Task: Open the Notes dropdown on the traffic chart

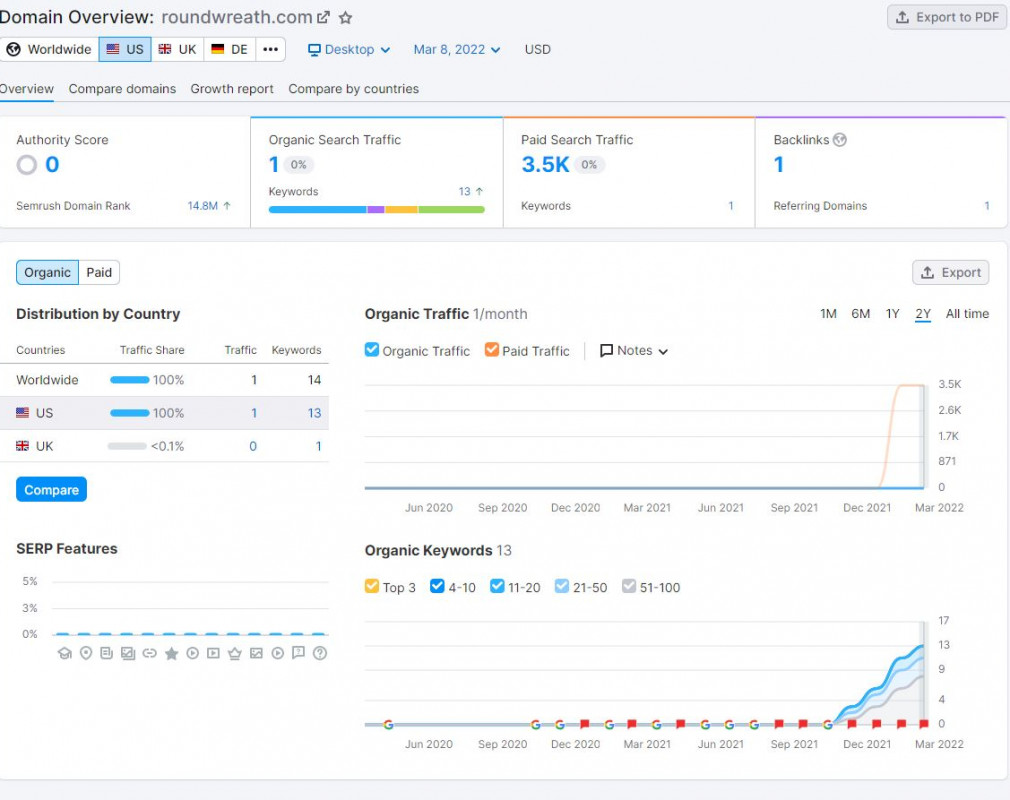Action: [x=634, y=350]
